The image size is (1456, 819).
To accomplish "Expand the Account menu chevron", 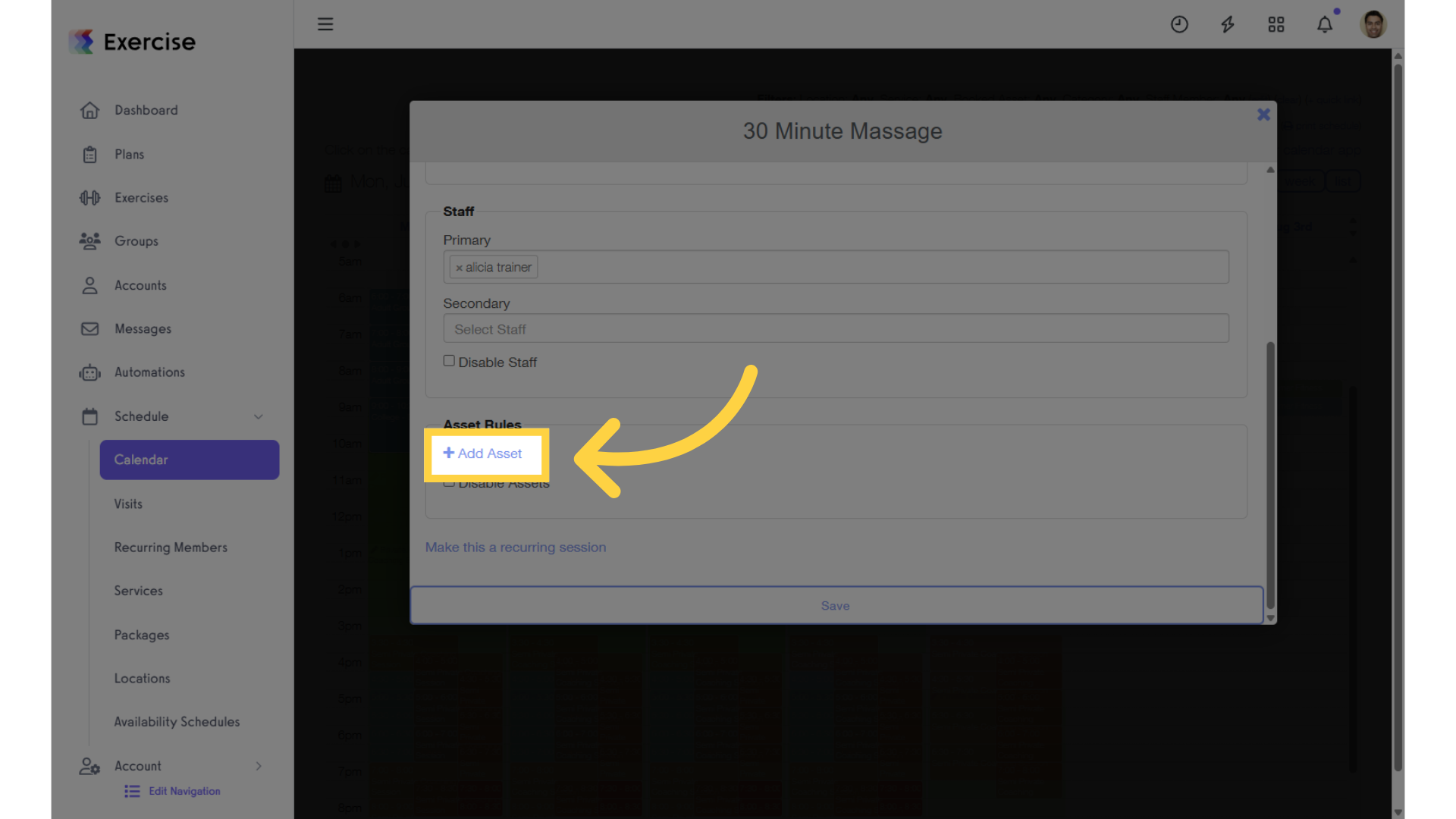I will [x=259, y=766].
